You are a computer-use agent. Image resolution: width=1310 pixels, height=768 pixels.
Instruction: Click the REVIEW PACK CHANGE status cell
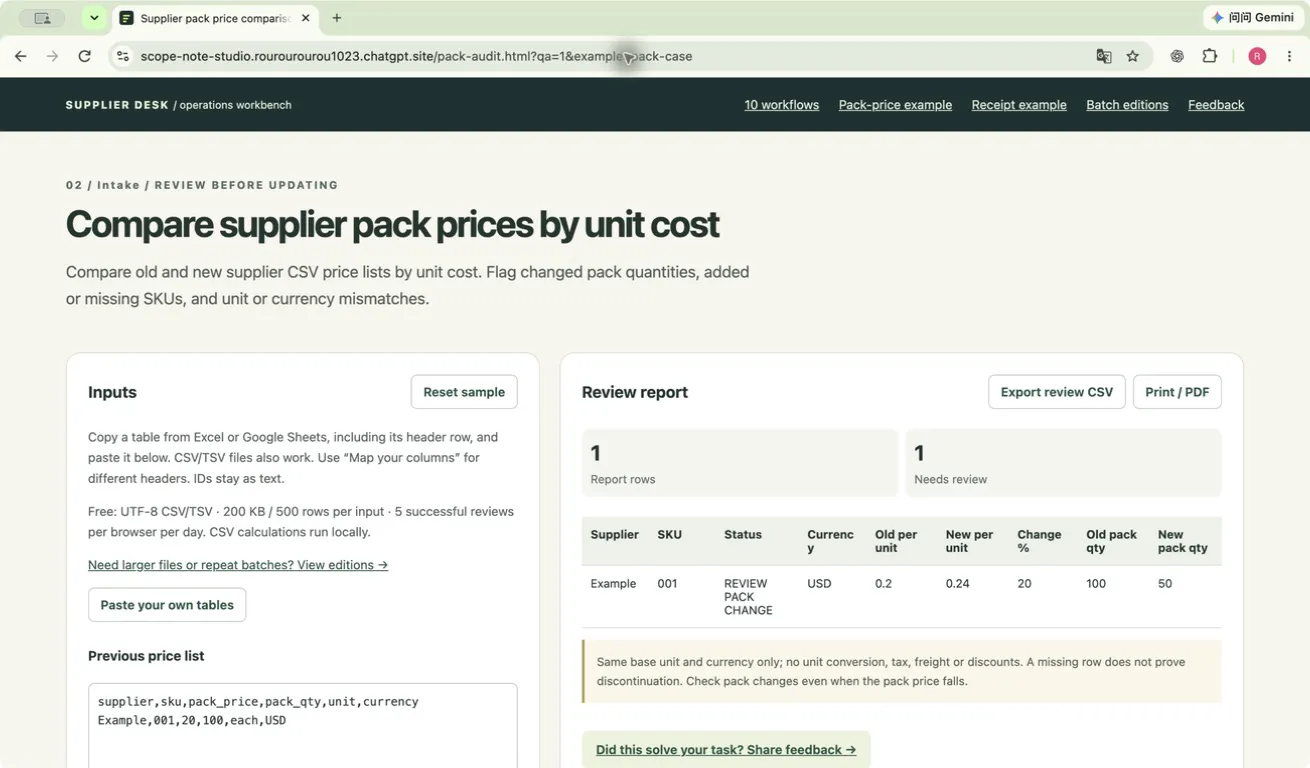pyautogui.click(x=748, y=597)
